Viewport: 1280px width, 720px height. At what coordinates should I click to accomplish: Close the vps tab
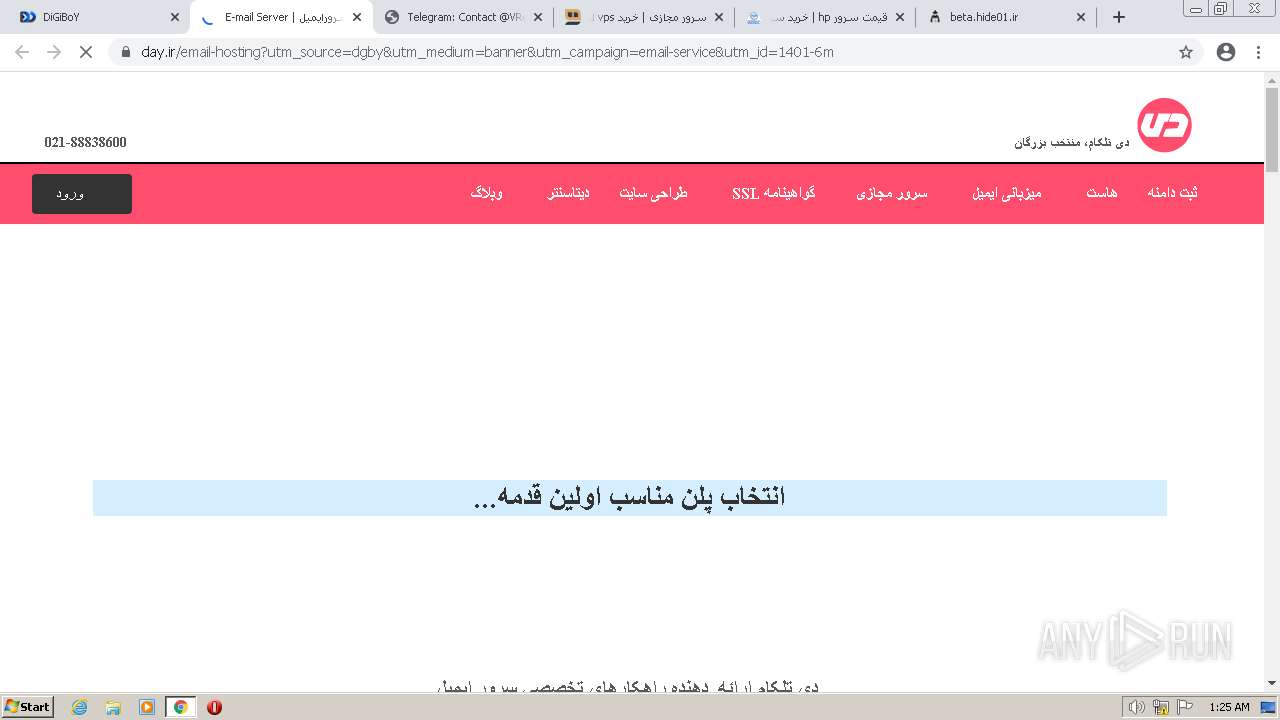(718, 17)
